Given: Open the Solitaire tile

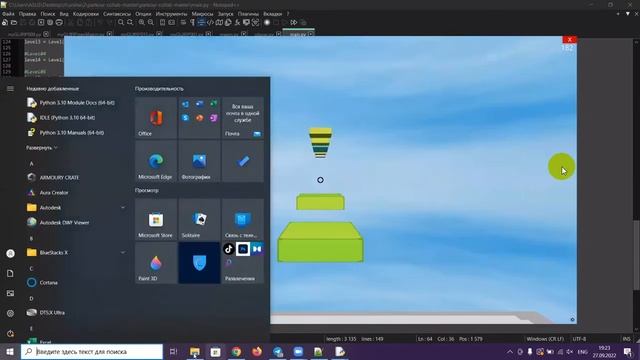Looking at the screenshot, I should pos(199,219).
